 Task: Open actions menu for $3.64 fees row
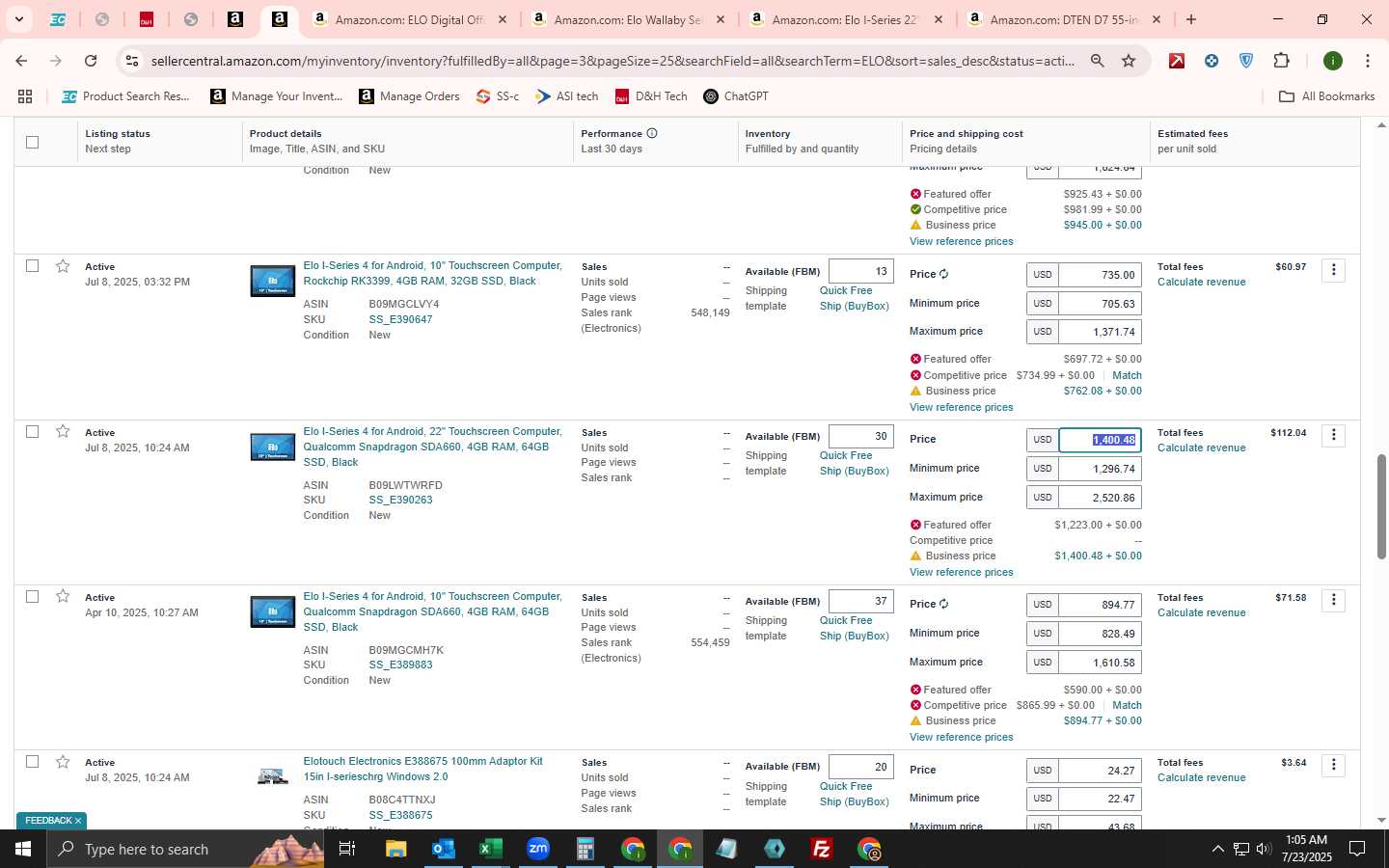coord(1334,765)
